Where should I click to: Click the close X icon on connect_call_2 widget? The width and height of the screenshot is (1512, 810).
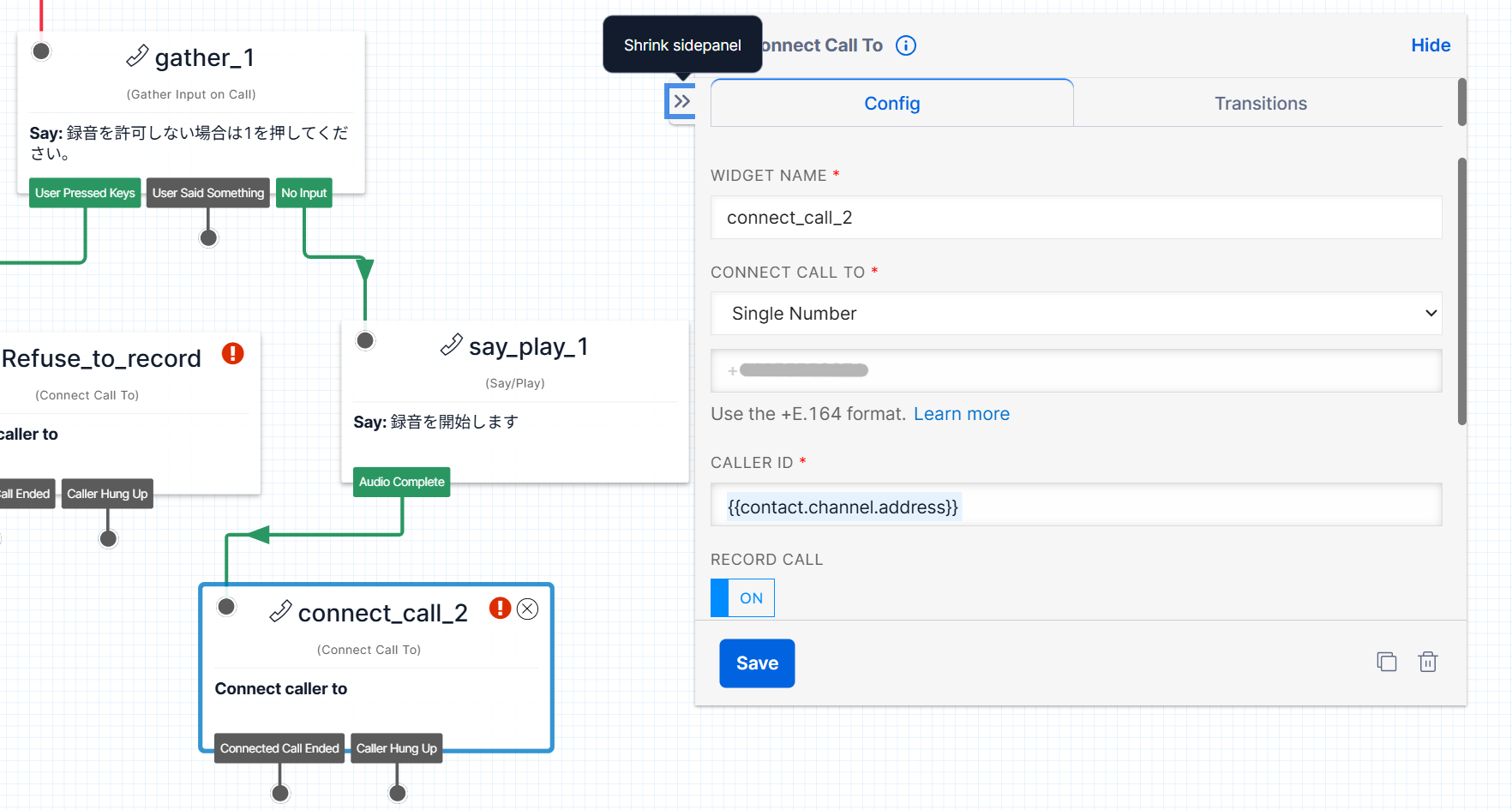[x=528, y=609]
